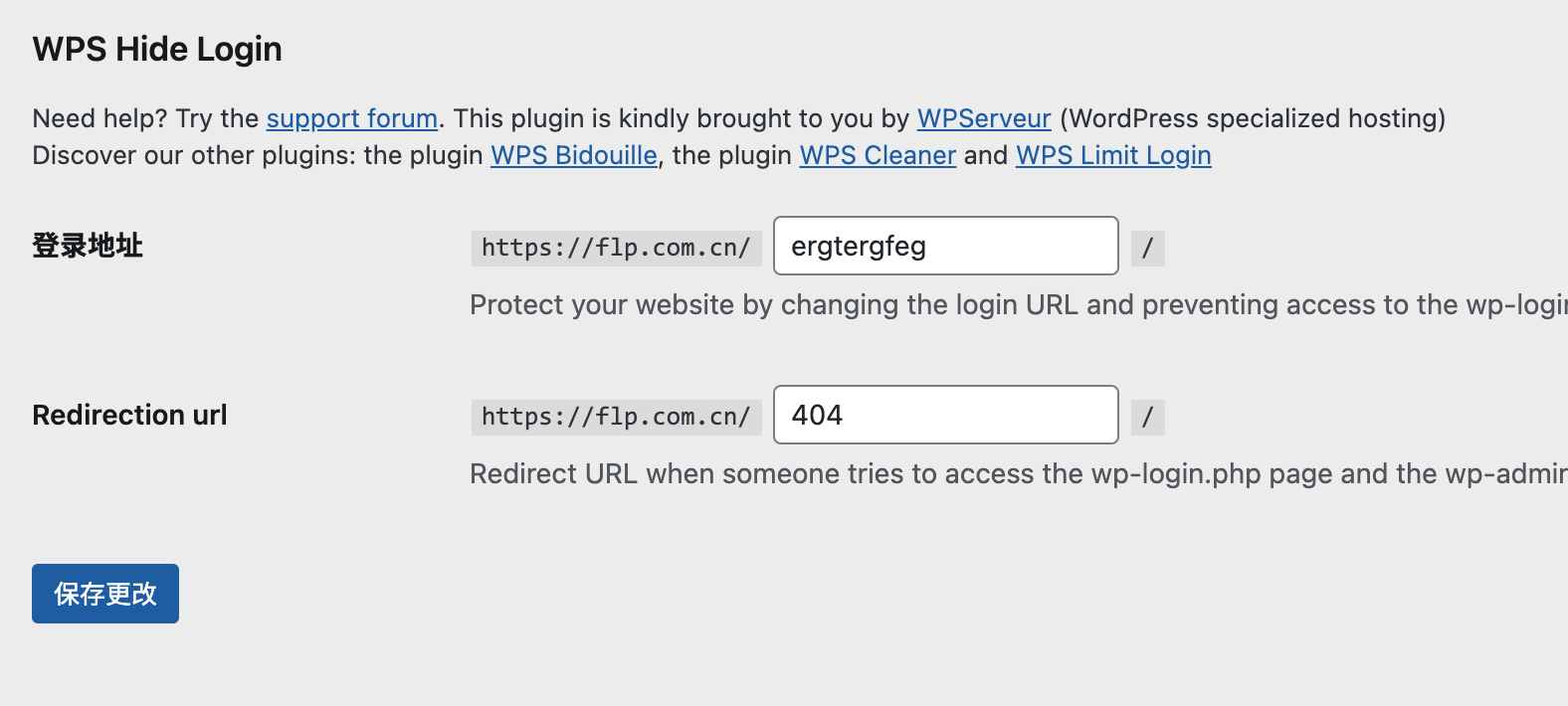
Task: Click the URL prefix beside the login field
Action: tap(615, 248)
